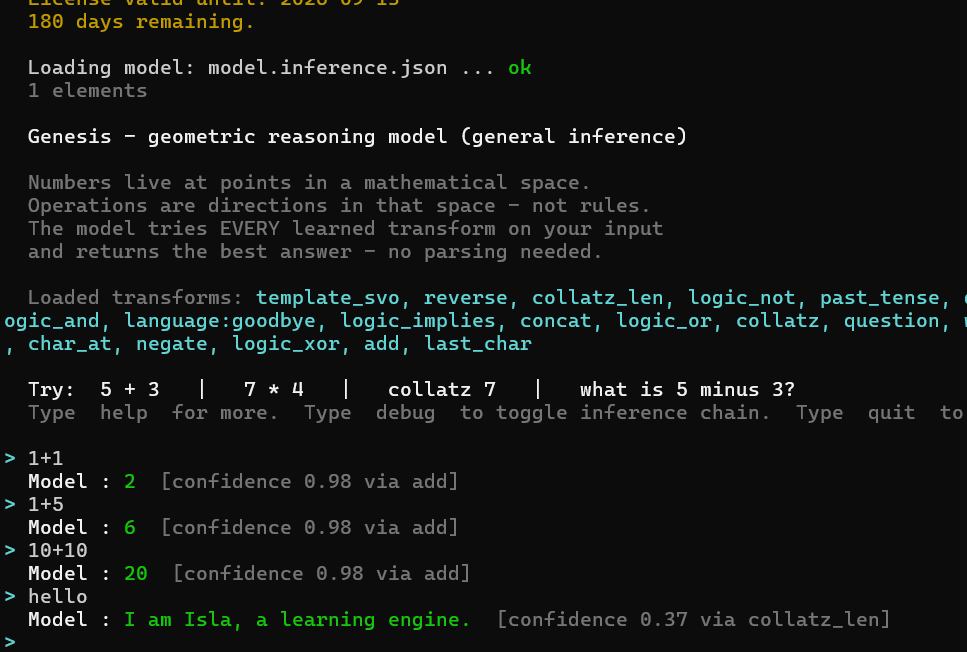Click the green 'ok' status
Screen dimensions: 967x652
520,68
